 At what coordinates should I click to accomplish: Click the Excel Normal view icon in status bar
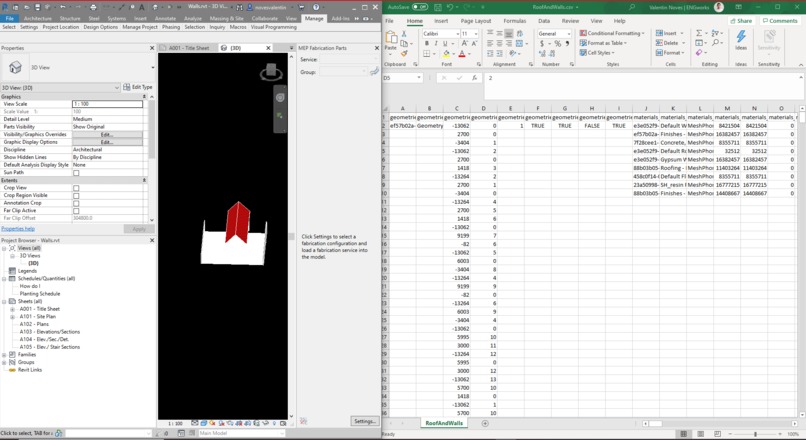click(684, 434)
